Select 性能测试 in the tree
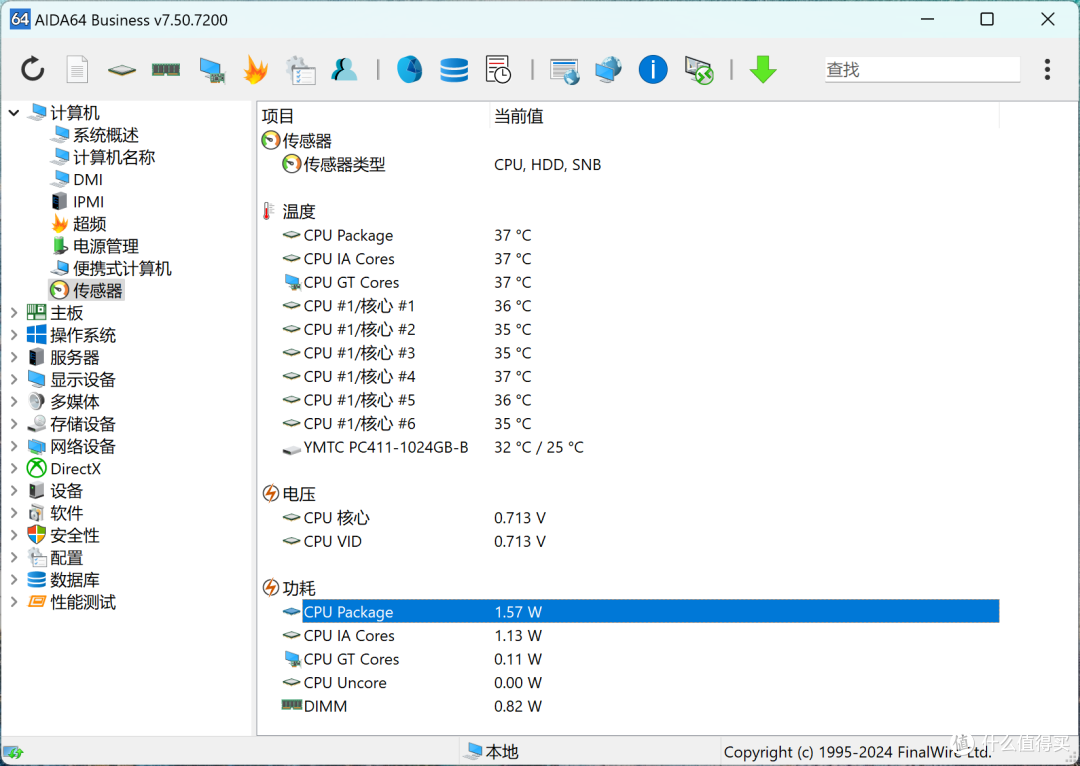 (x=83, y=602)
